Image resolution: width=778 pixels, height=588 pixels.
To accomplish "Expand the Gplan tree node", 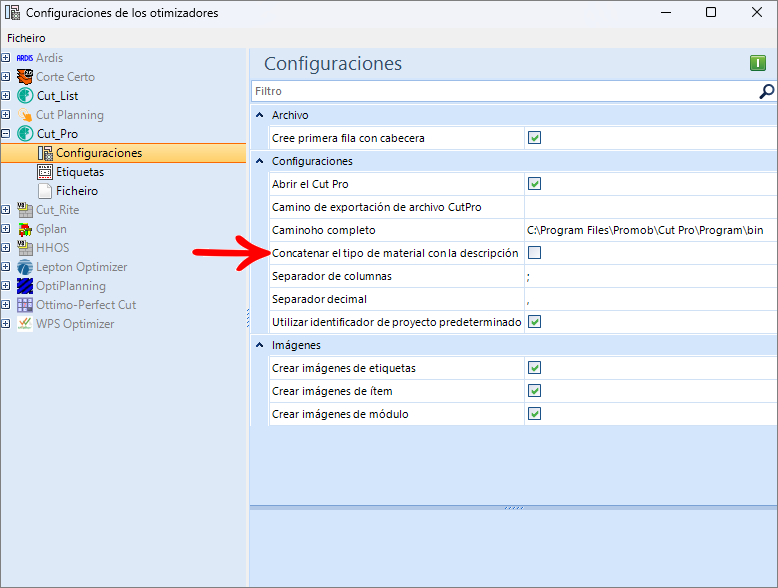I will 5,229.
